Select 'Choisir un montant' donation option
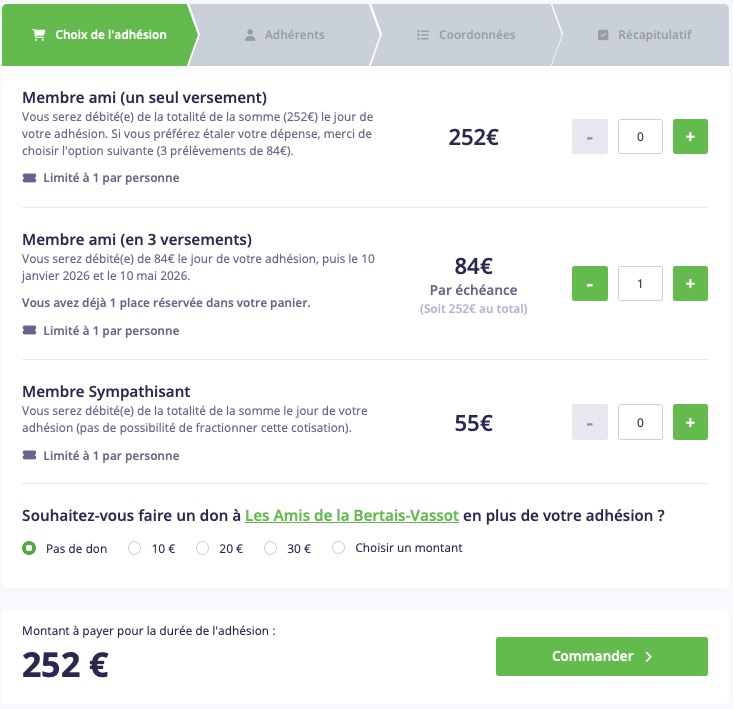733x709 pixels. point(338,548)
